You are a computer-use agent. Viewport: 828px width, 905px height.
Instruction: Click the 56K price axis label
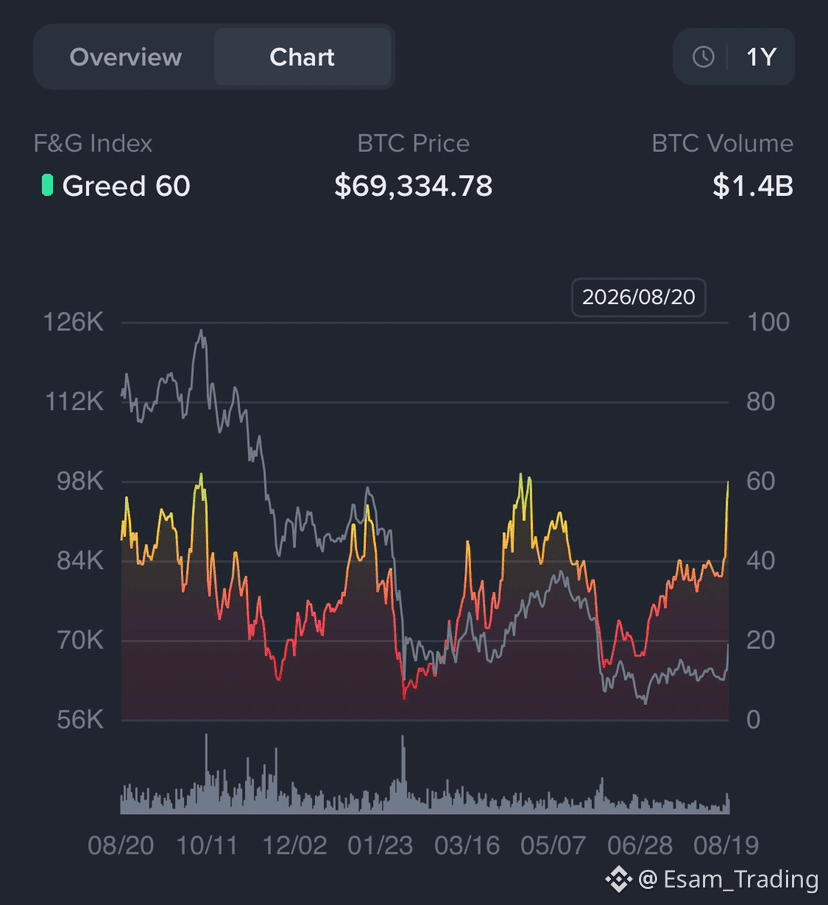(80, 720)
